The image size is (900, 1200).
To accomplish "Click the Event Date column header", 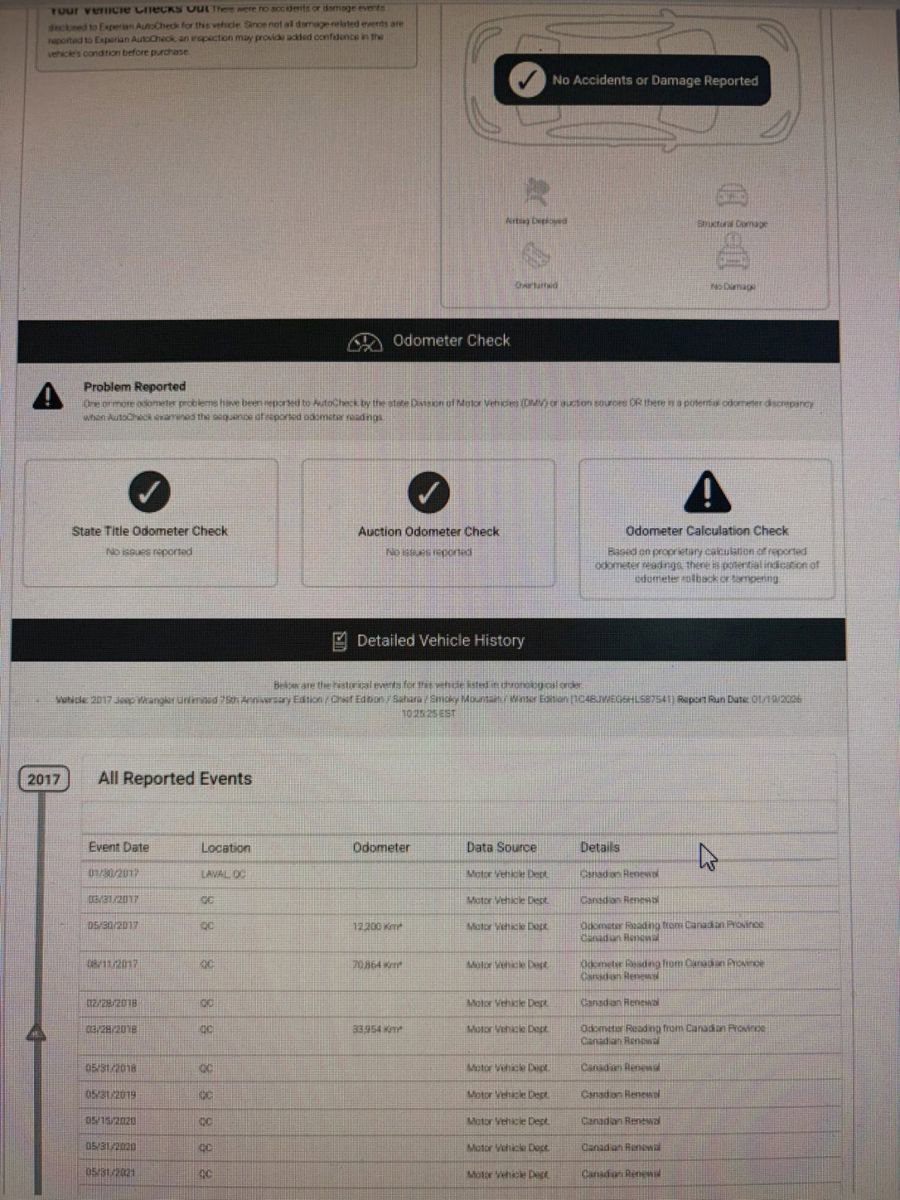I will tap(118, 847).
